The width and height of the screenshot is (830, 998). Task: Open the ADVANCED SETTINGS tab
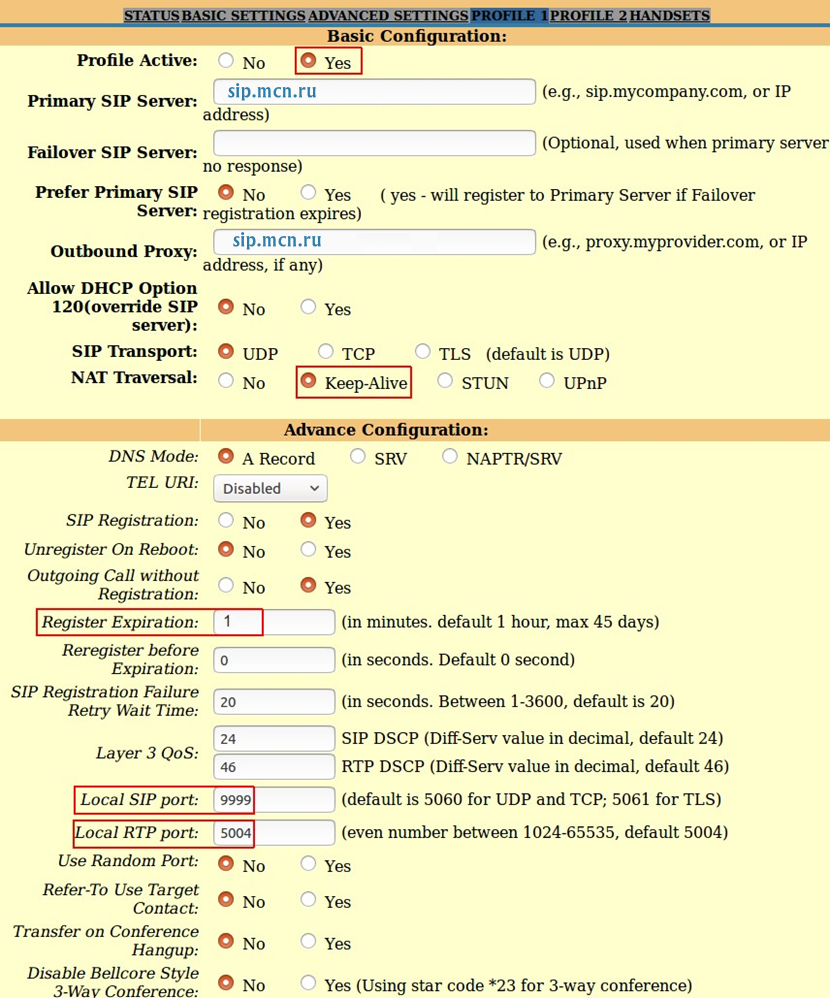click(x=388, y=15)
